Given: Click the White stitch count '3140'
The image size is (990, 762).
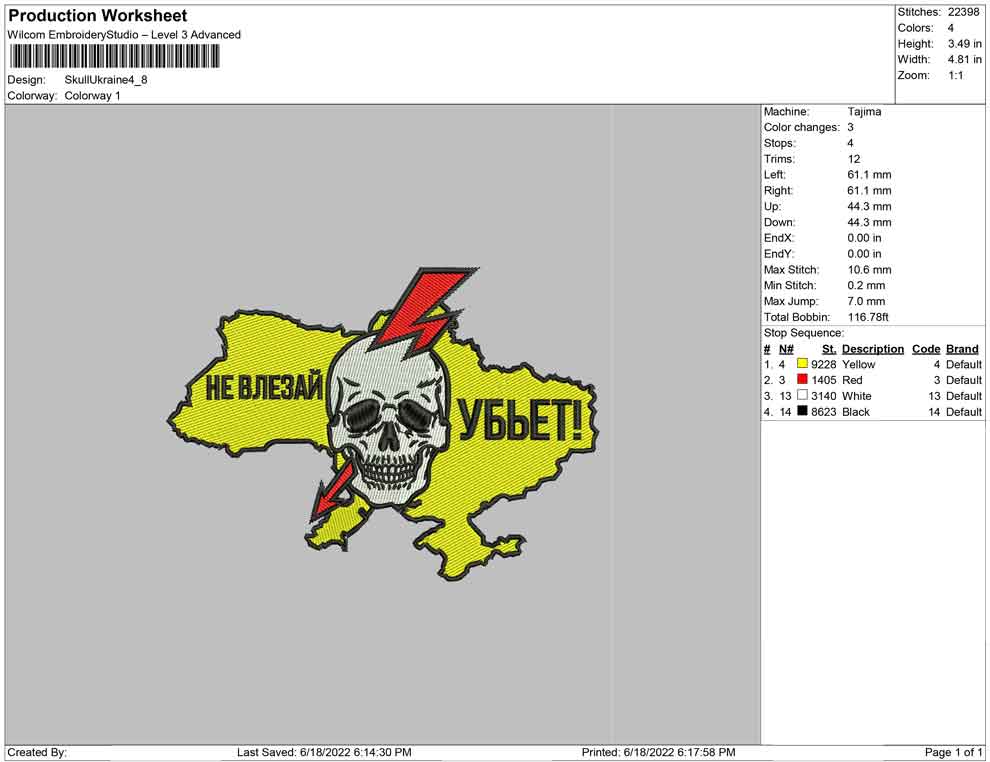Looking at the screenshot, I should pyautogui.click(x=823, y=396).
